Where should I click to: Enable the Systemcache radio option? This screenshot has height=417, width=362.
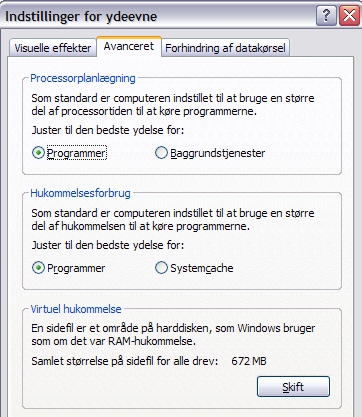coord(161,268)
